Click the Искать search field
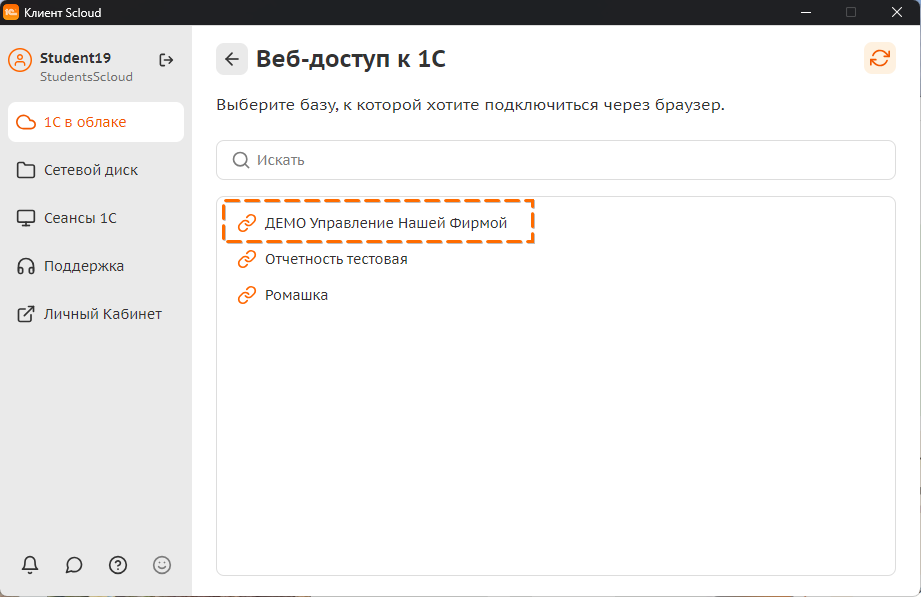The image size is (921, 597). point(556,160)
